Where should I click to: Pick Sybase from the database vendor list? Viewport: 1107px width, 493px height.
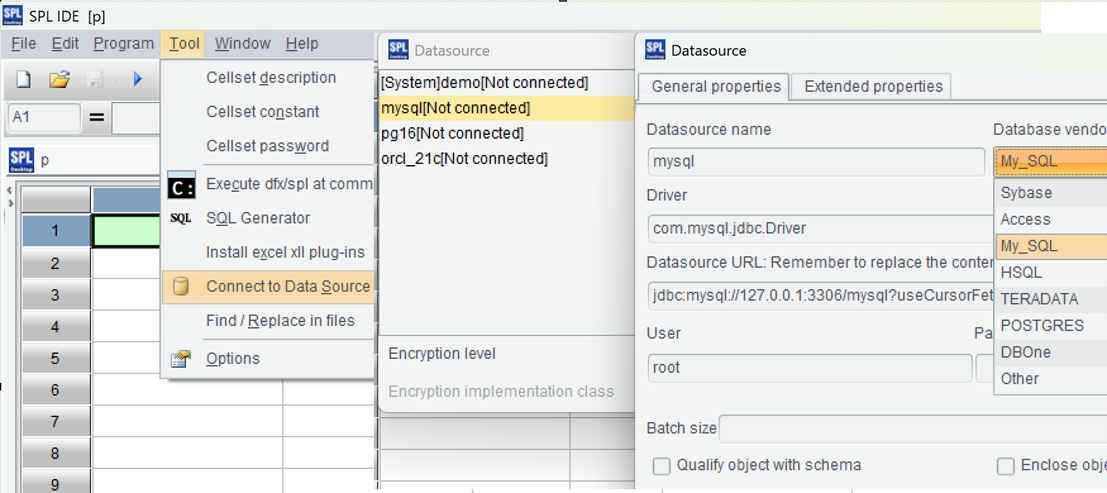pos(1027,193)
